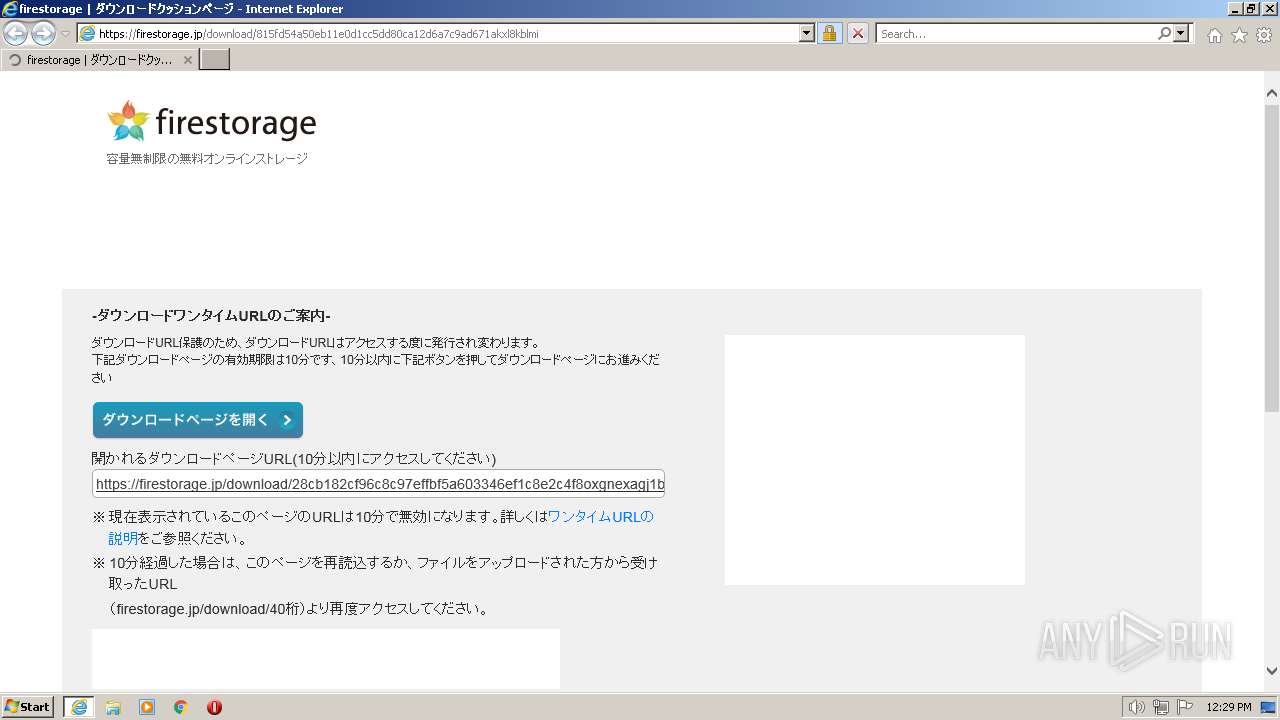The height and width of the screenshot is (720, 1280).
Task: Open the red security taskbar icon
Action: point(214,707)
